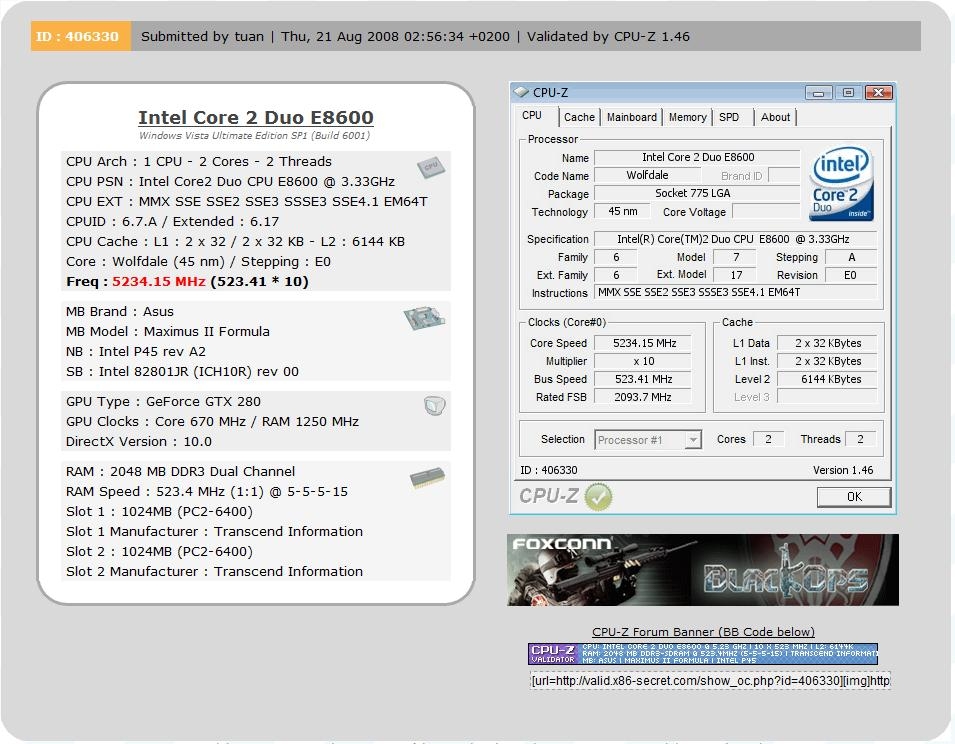Click the motherboard icon beside MB Brand
955x744 pixels.
point(424,319)
